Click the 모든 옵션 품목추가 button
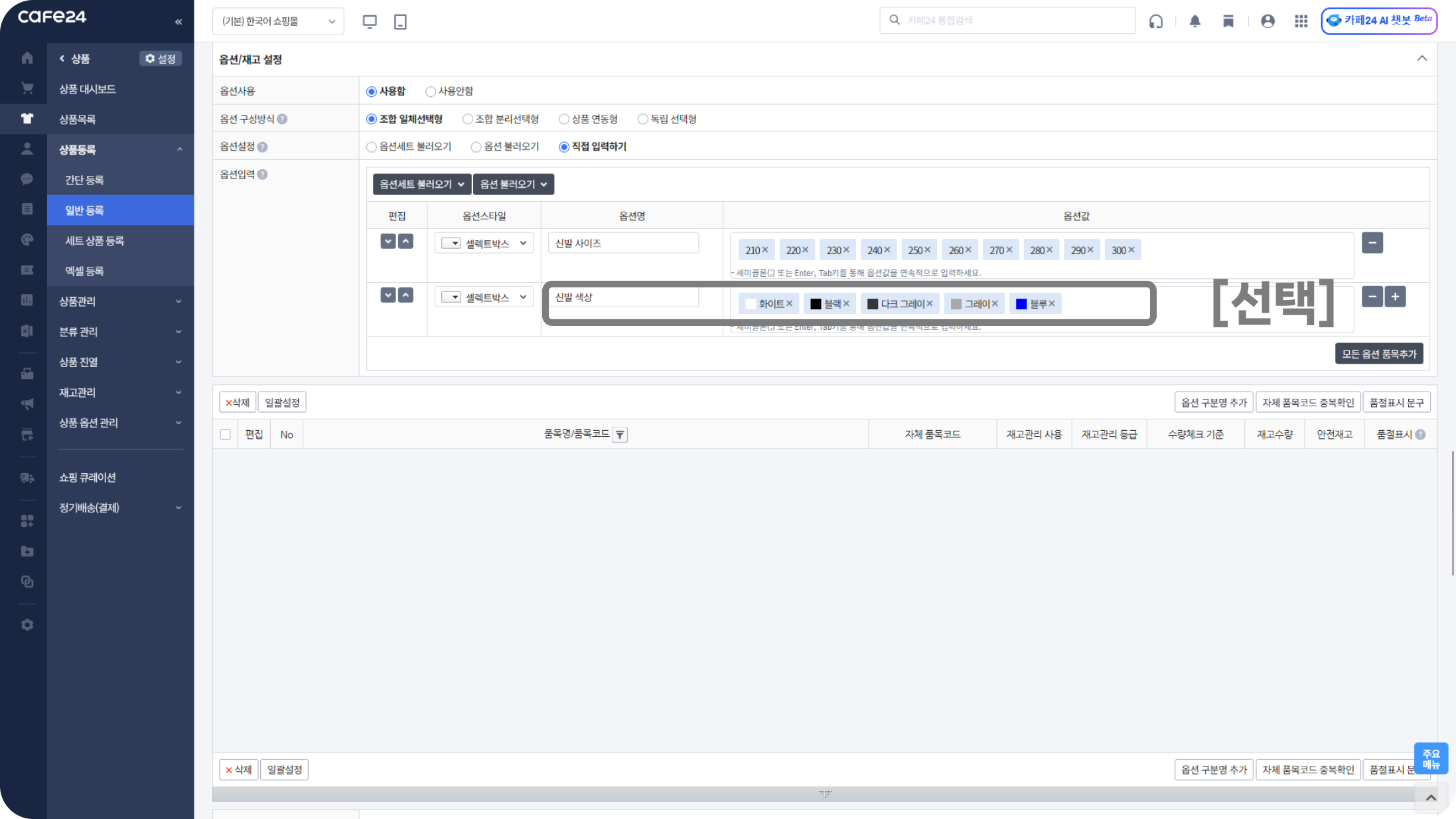Screen dimensions: 1456x819 tap(1378, 354)
